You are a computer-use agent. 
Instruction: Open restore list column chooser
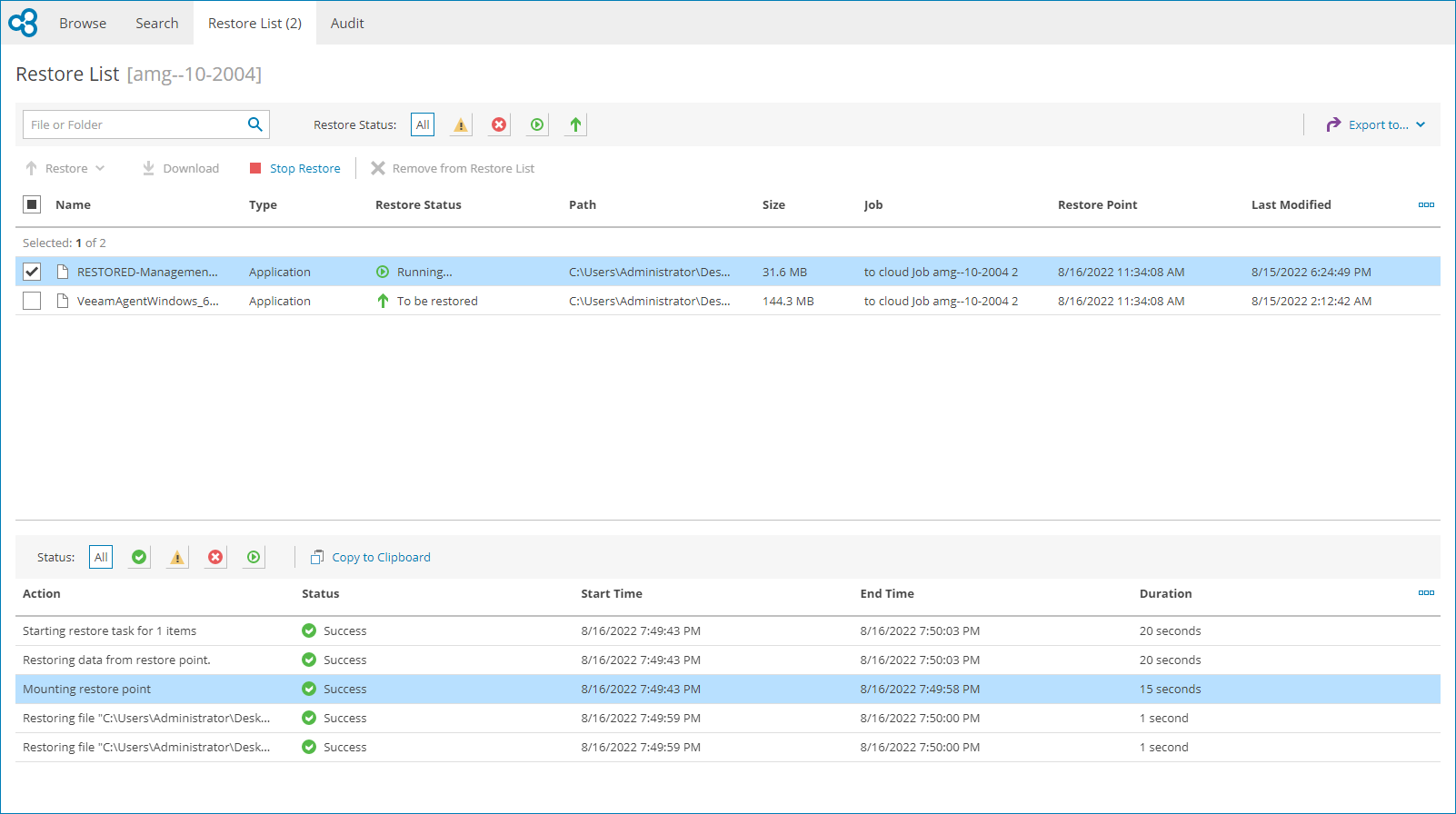(1426, 205)
